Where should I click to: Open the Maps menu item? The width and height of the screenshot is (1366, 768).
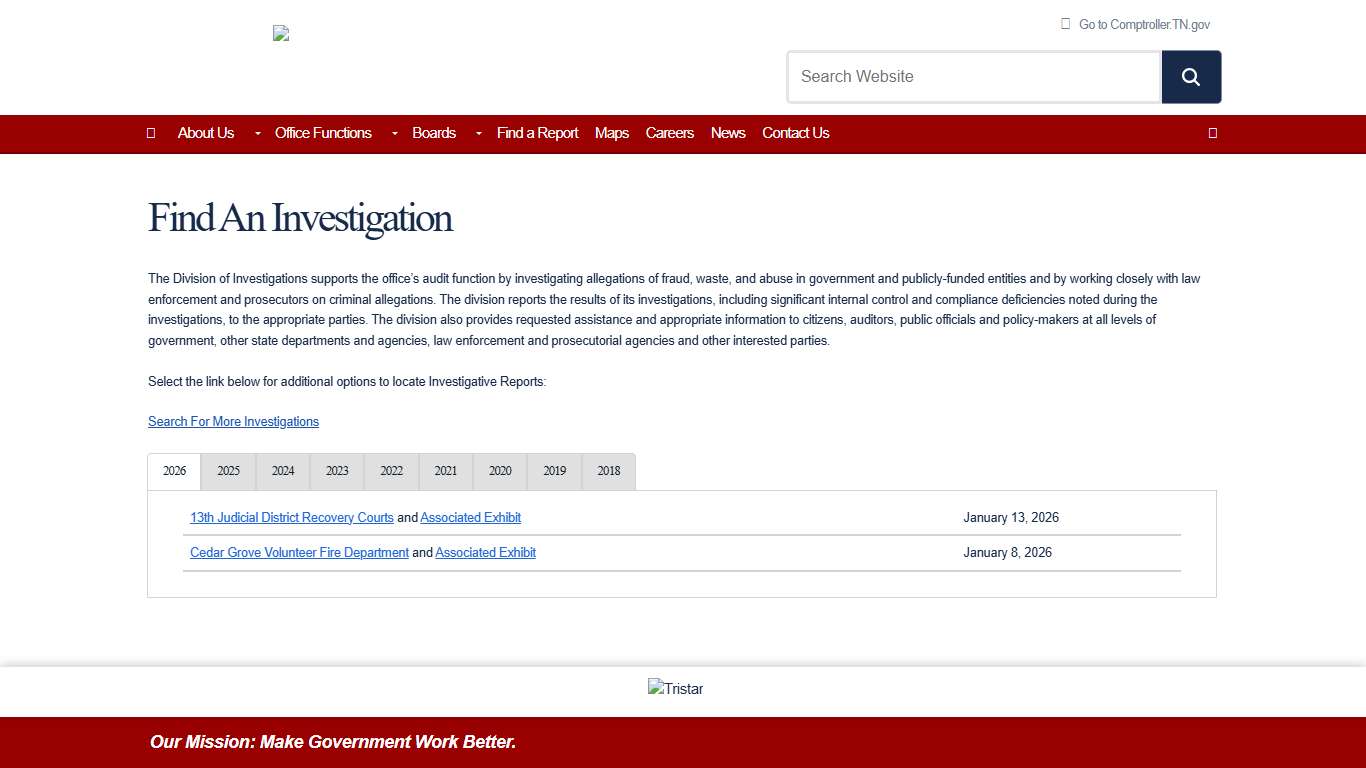click(611, 133)
